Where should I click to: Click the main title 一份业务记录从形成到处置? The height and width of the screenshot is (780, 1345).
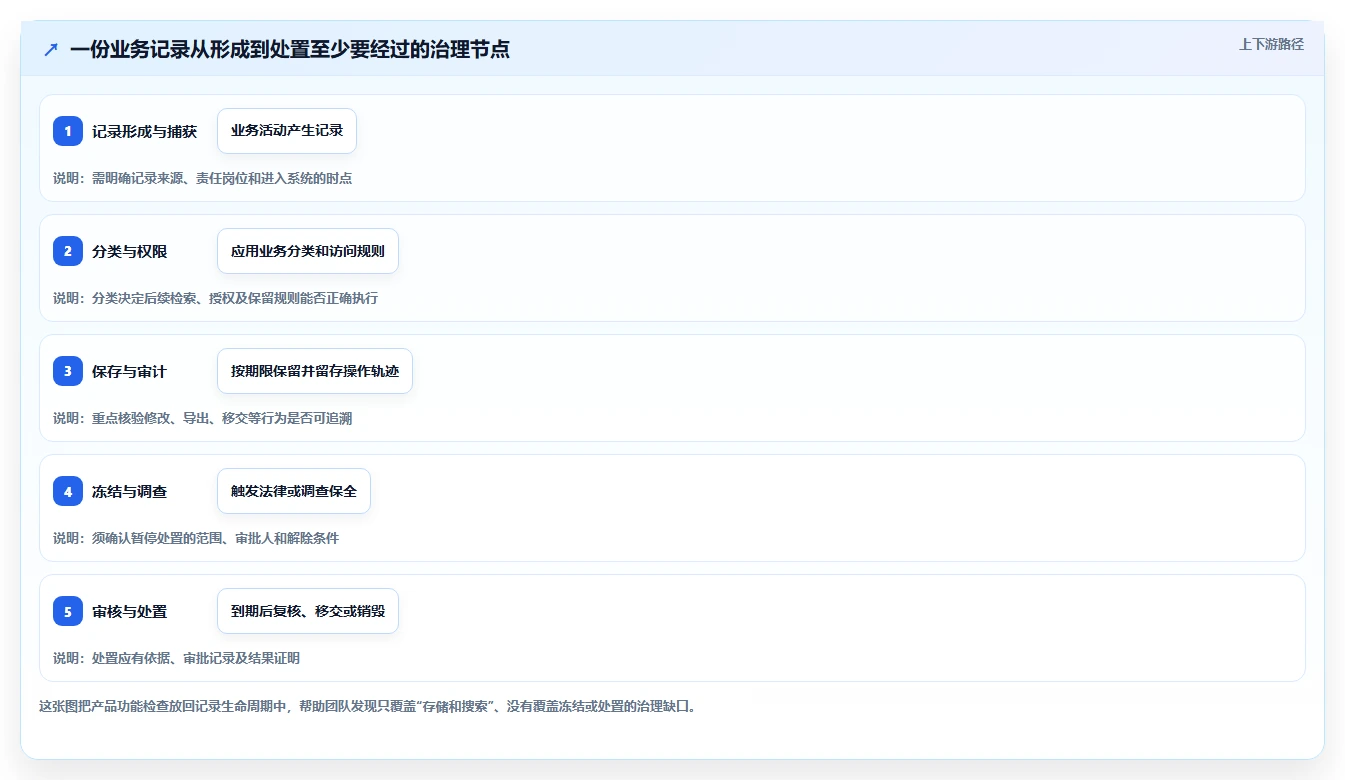(290, 49)
